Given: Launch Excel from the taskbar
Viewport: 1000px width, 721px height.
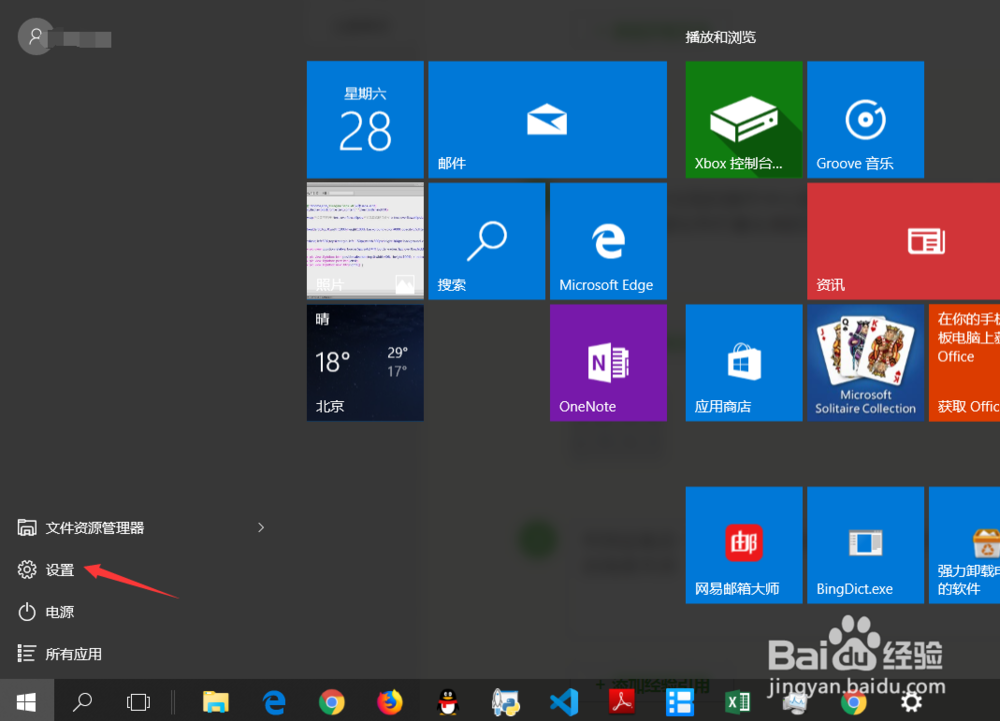Looking at the screenshot, I should pyautogui.click(x=738, y=702).
